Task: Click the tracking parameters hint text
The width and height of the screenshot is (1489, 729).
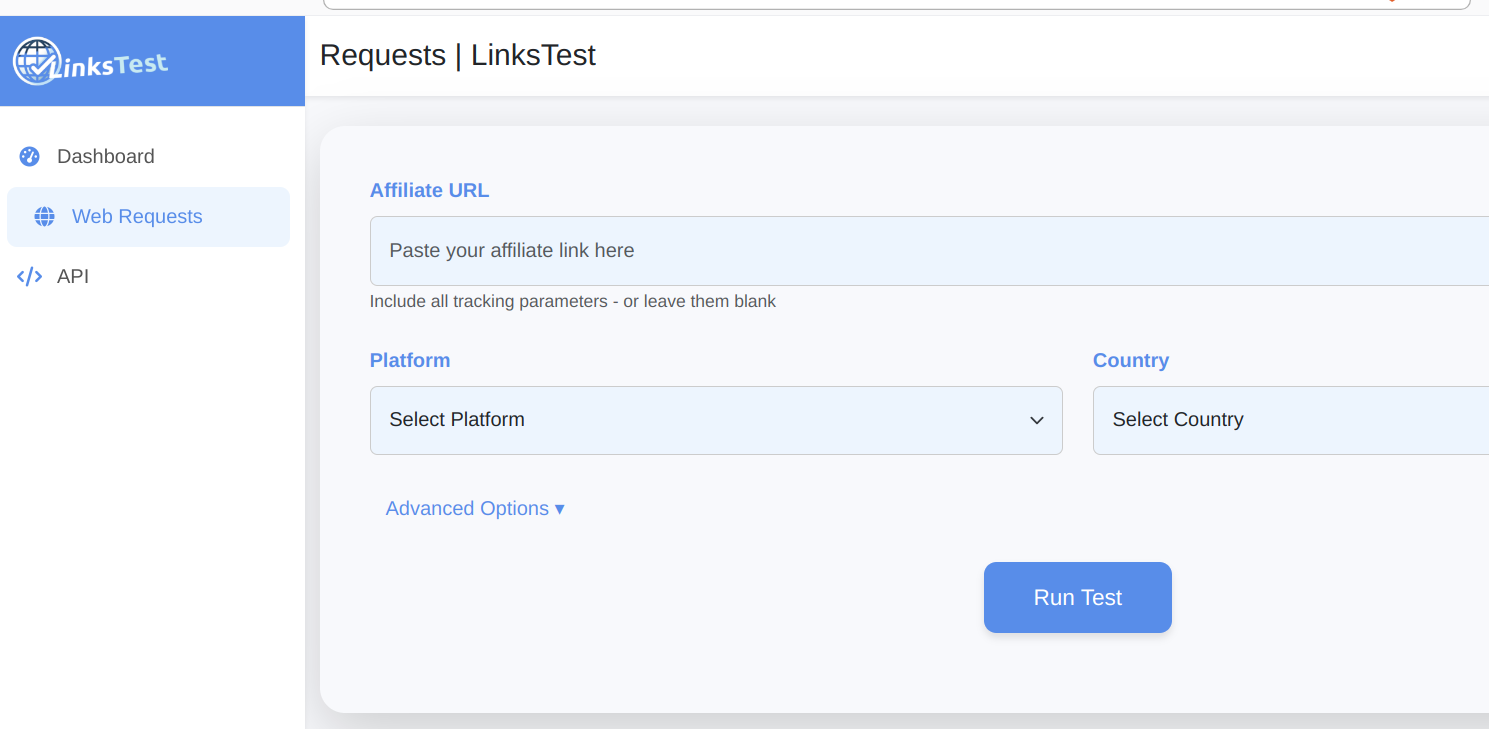Action: pyautogui.click(x=573, y=301)
